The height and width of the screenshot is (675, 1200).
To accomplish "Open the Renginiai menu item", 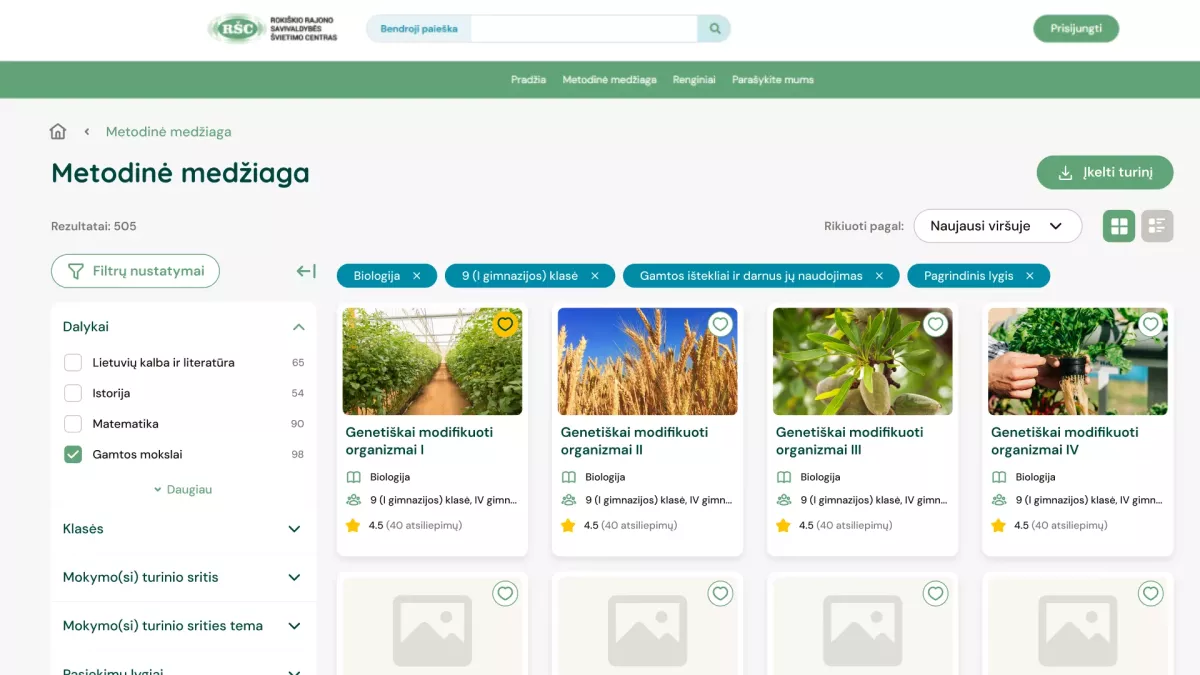I will pyautogui.click(x=694, y=79).
